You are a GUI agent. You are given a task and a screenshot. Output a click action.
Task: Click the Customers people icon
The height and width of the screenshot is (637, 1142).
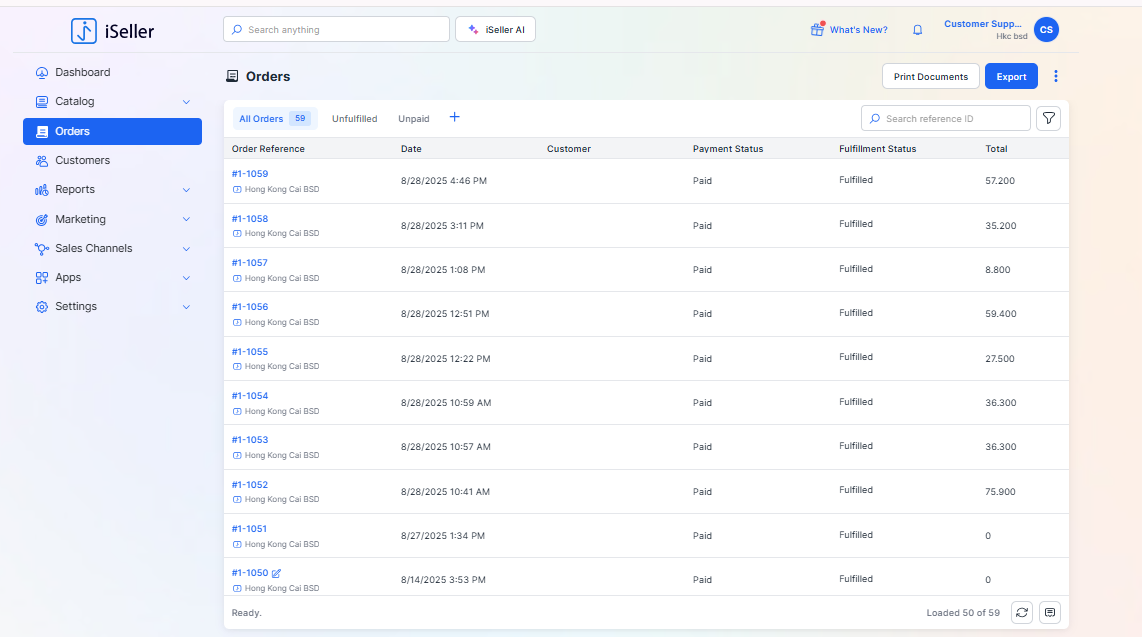(42, 161)
